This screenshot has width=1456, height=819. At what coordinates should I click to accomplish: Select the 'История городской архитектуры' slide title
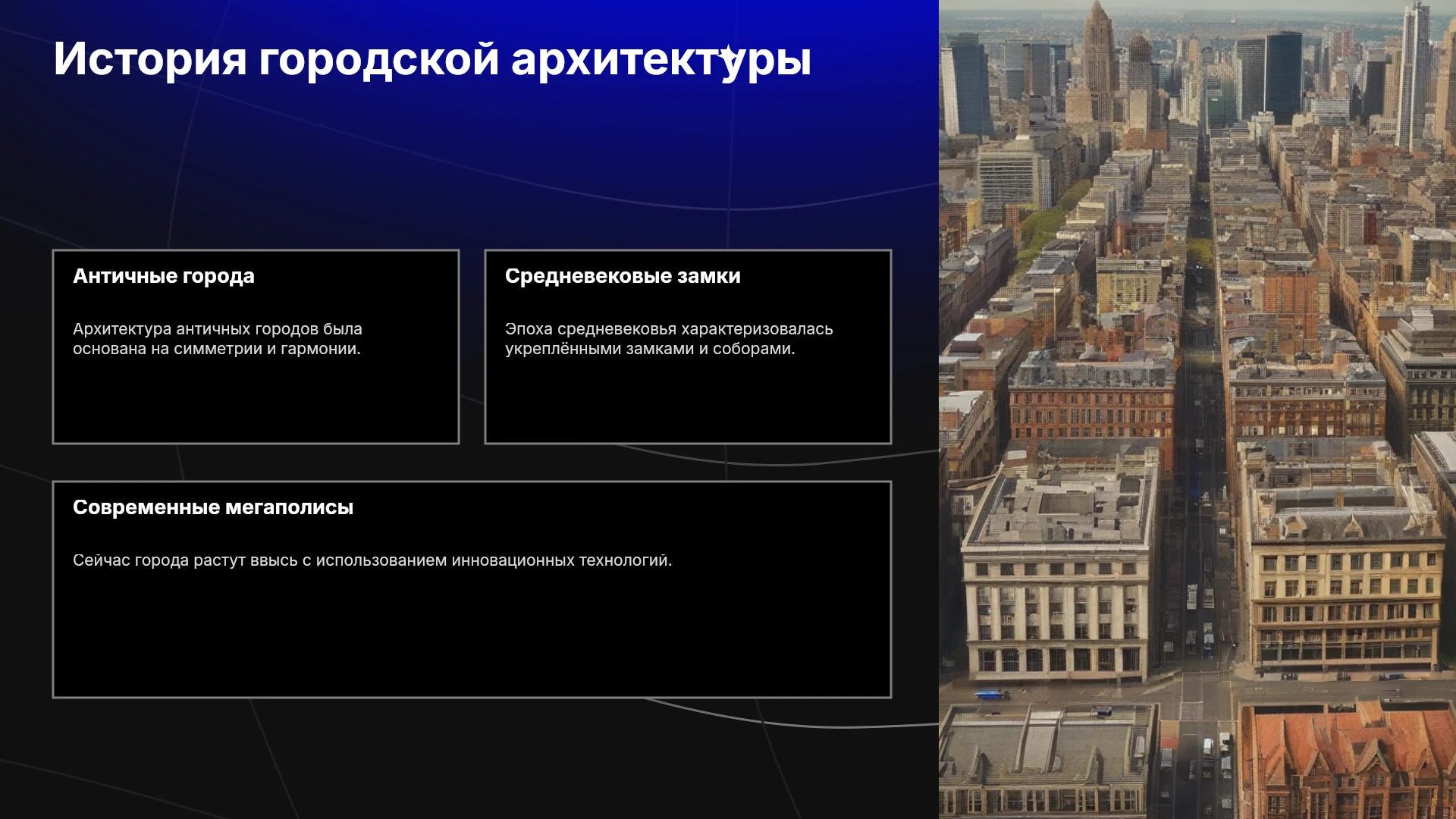pyautogui.click(x=432, y=59)
